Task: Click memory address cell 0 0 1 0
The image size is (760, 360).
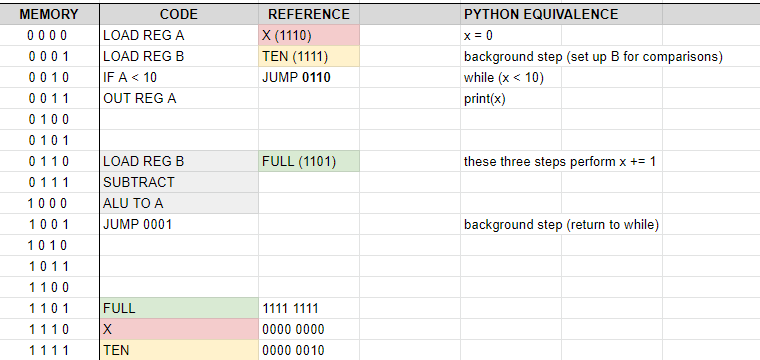Action: (x=49, y=78)
